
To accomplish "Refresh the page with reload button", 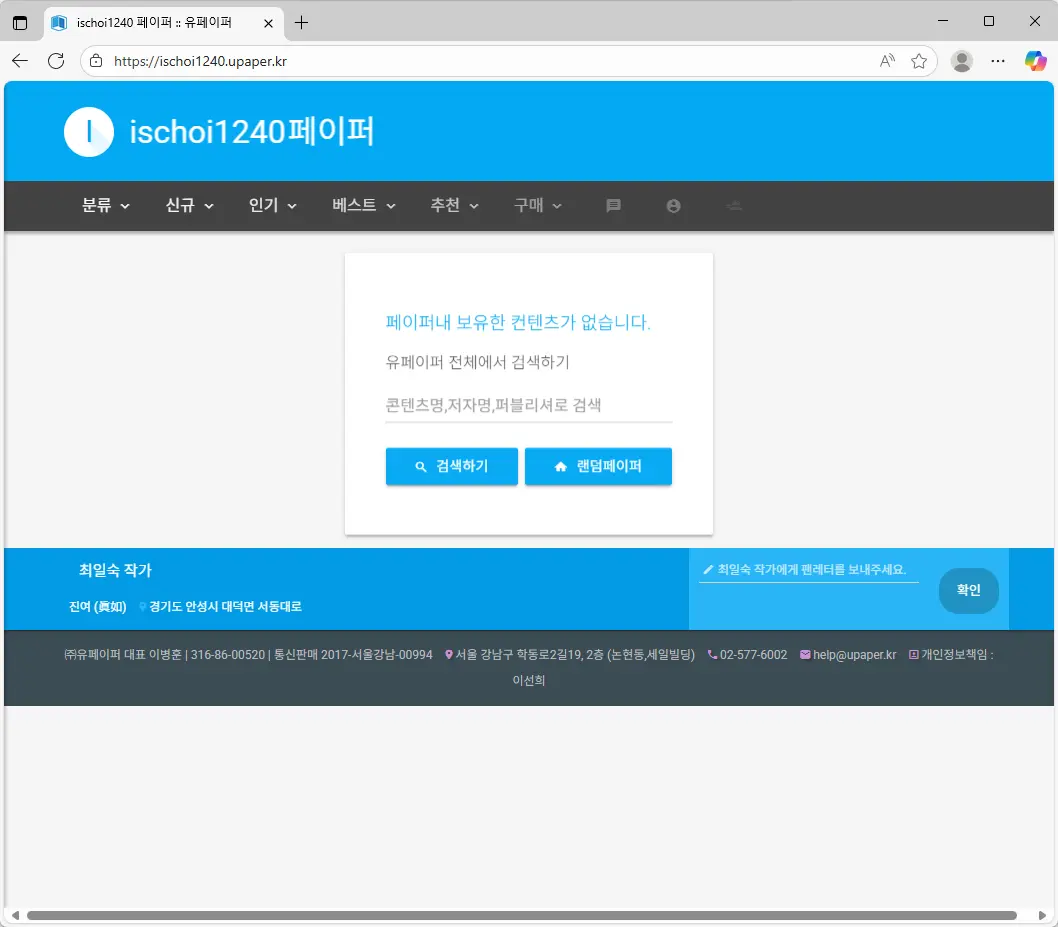I will pos(56,61).
